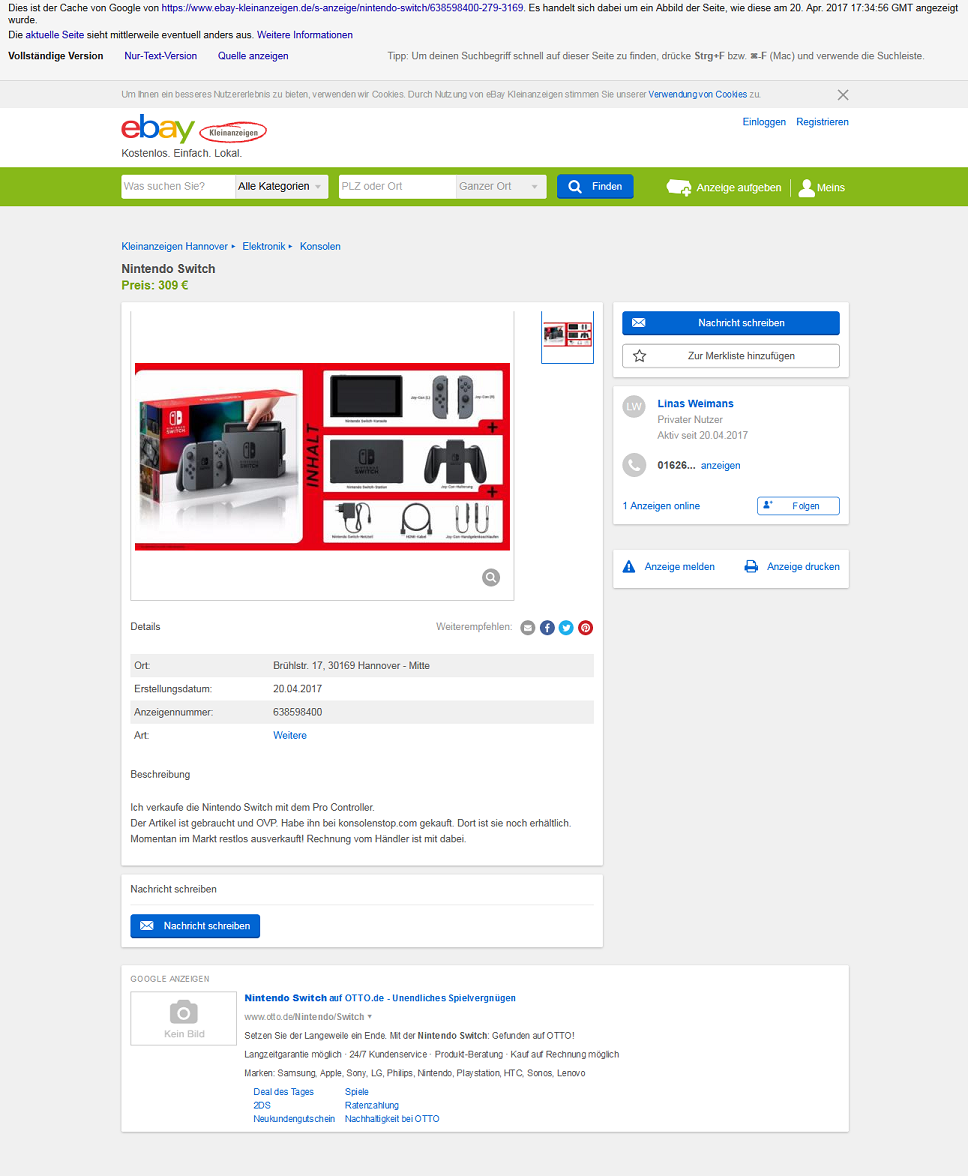Click the PLZ oder Ort field
This screenshot has height=1176, width=968.
[x=397, y=187]
